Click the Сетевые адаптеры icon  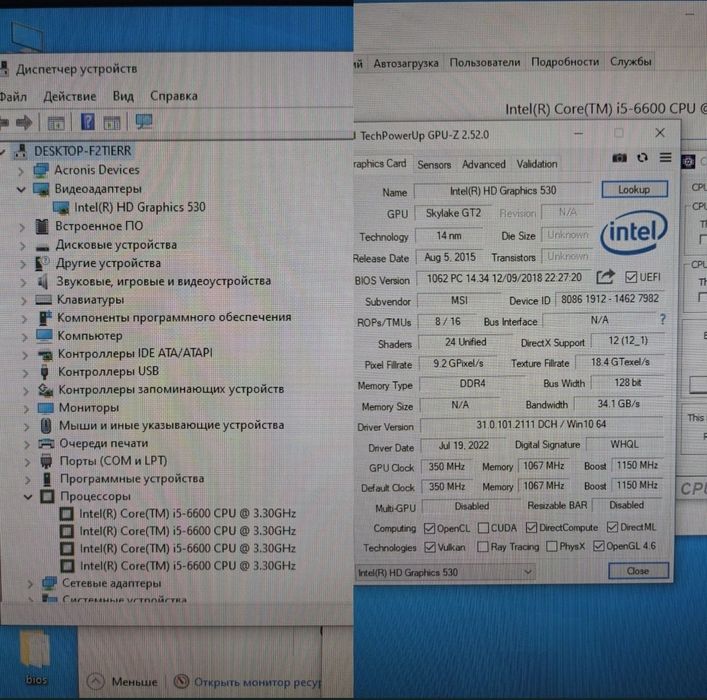[49, 583]
